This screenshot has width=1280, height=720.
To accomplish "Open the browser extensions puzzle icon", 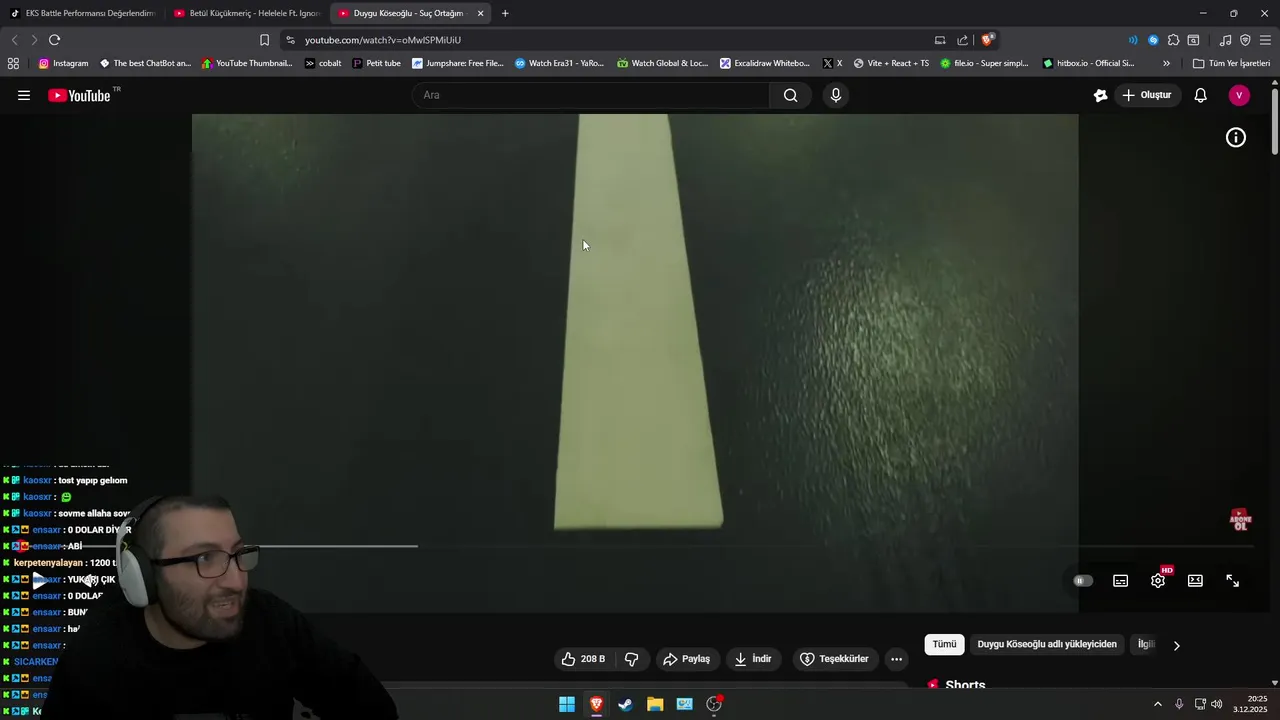I will [1173, 40].
